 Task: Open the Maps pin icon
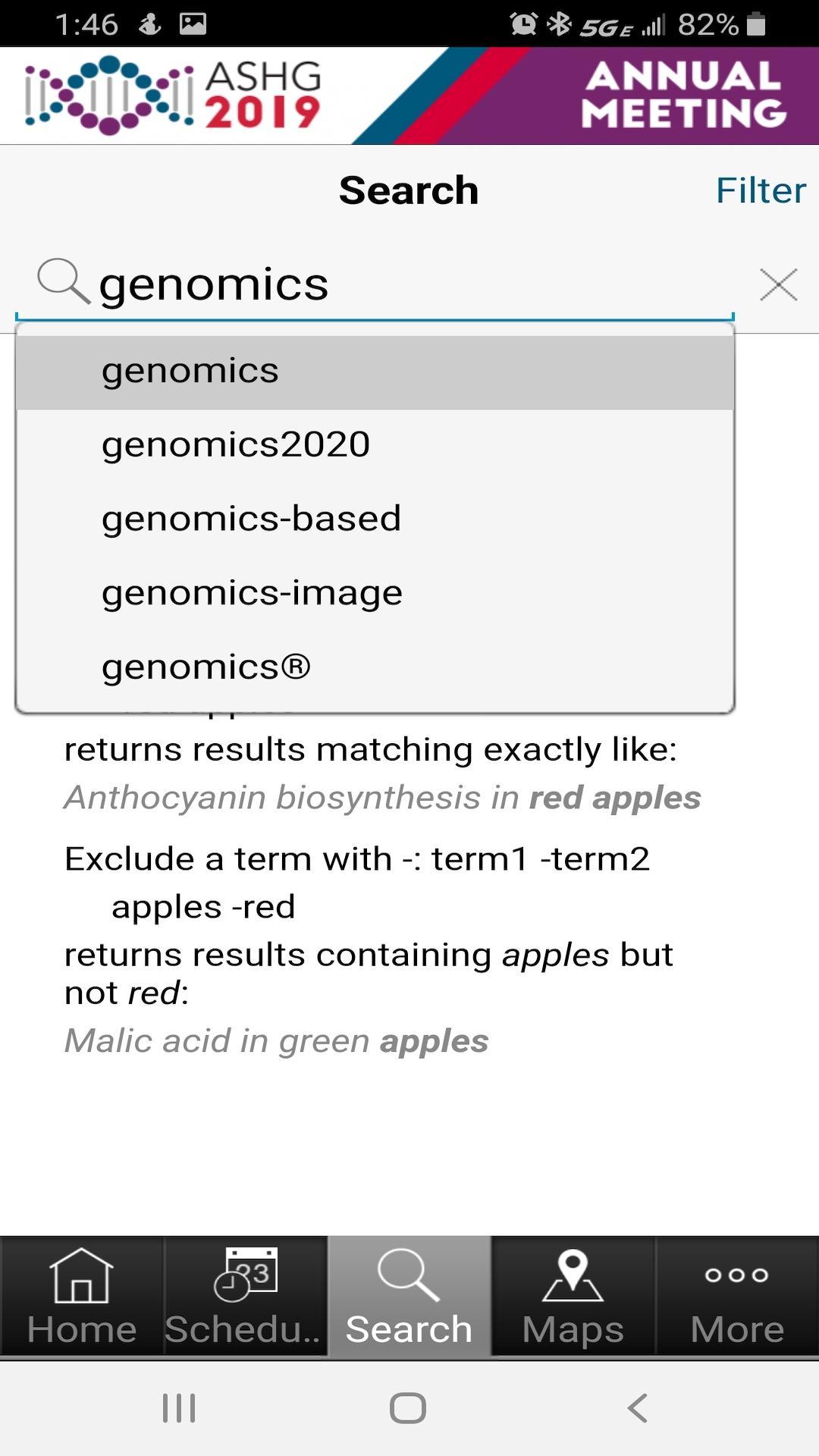tap(573, 1276)
